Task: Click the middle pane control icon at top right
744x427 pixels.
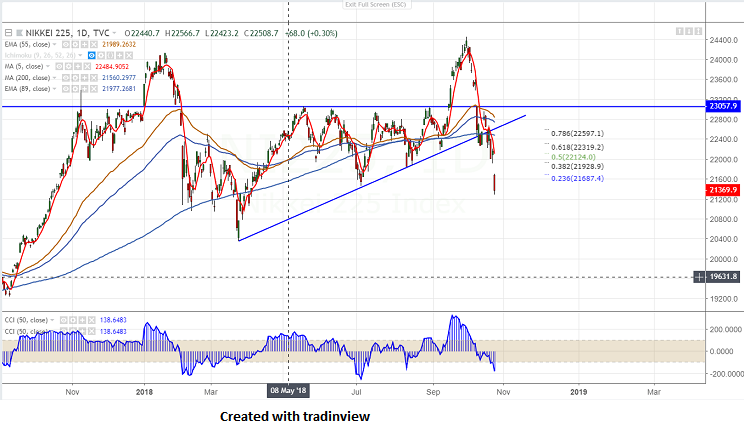Action: click(689, 31)
